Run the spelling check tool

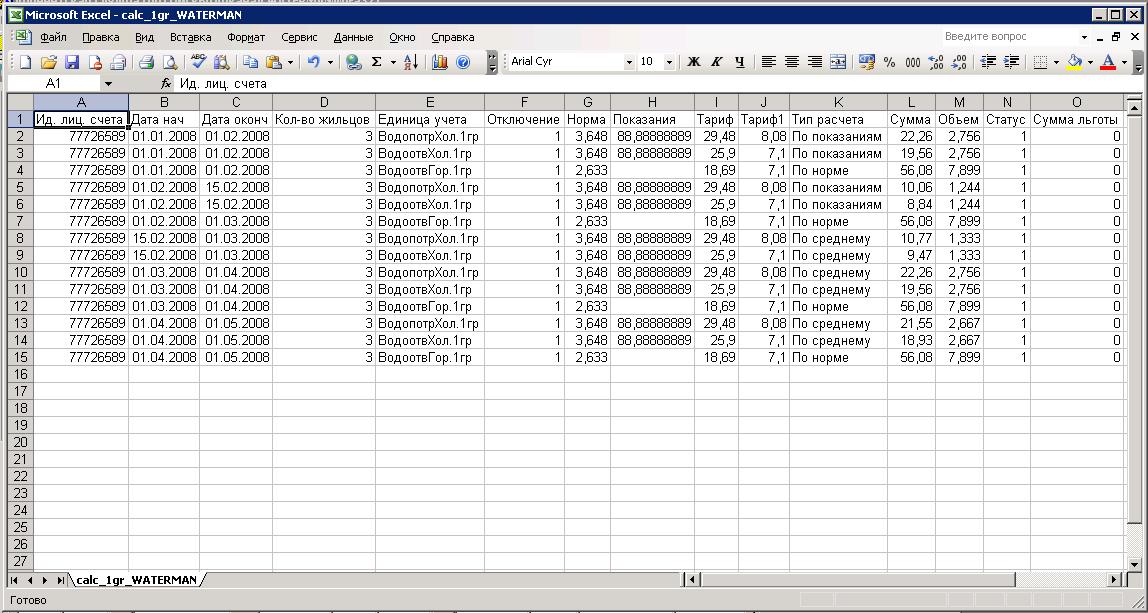(x=199, y=62)
